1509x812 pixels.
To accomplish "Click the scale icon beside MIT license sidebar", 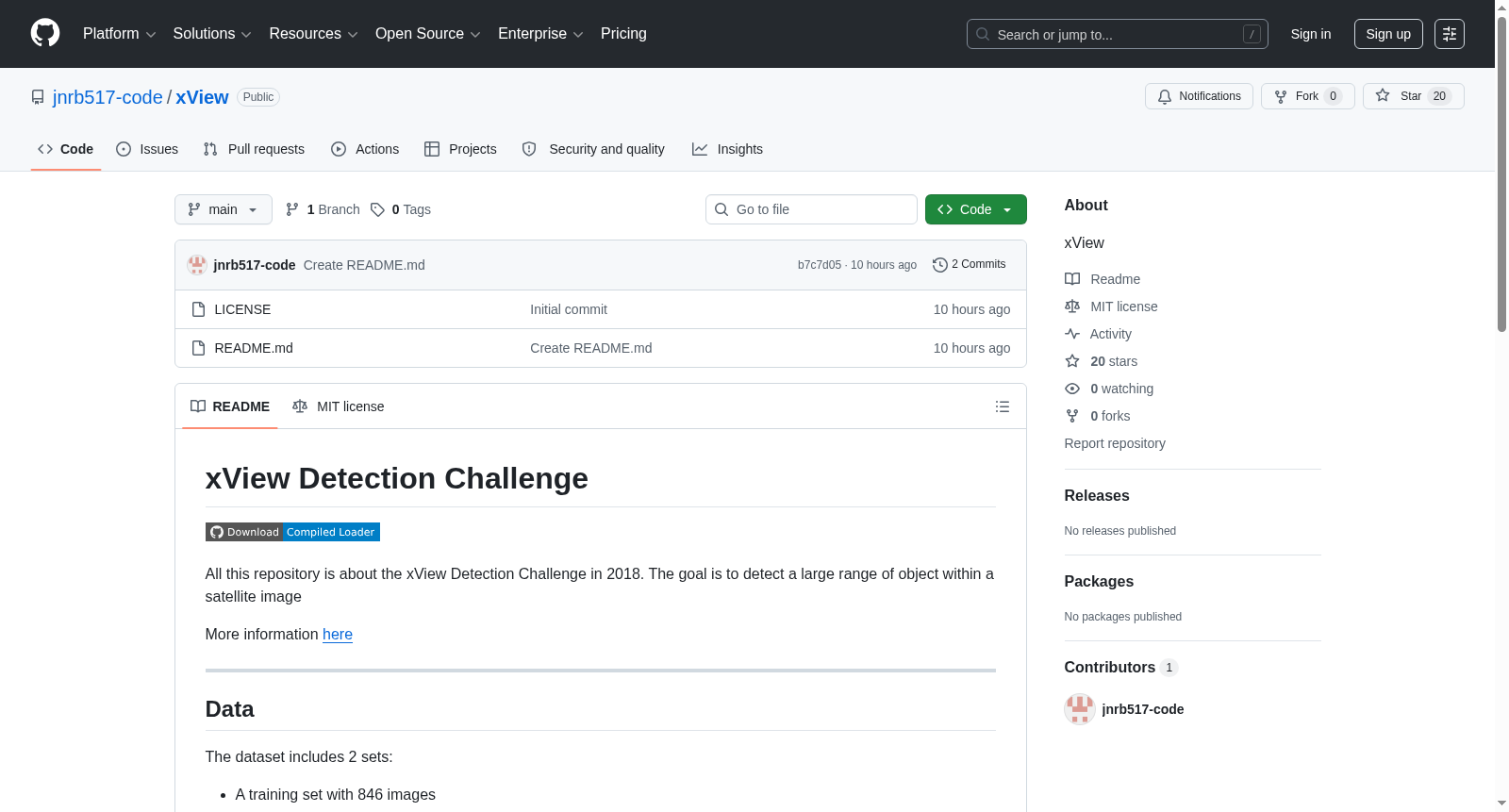I will [1072, 307].
